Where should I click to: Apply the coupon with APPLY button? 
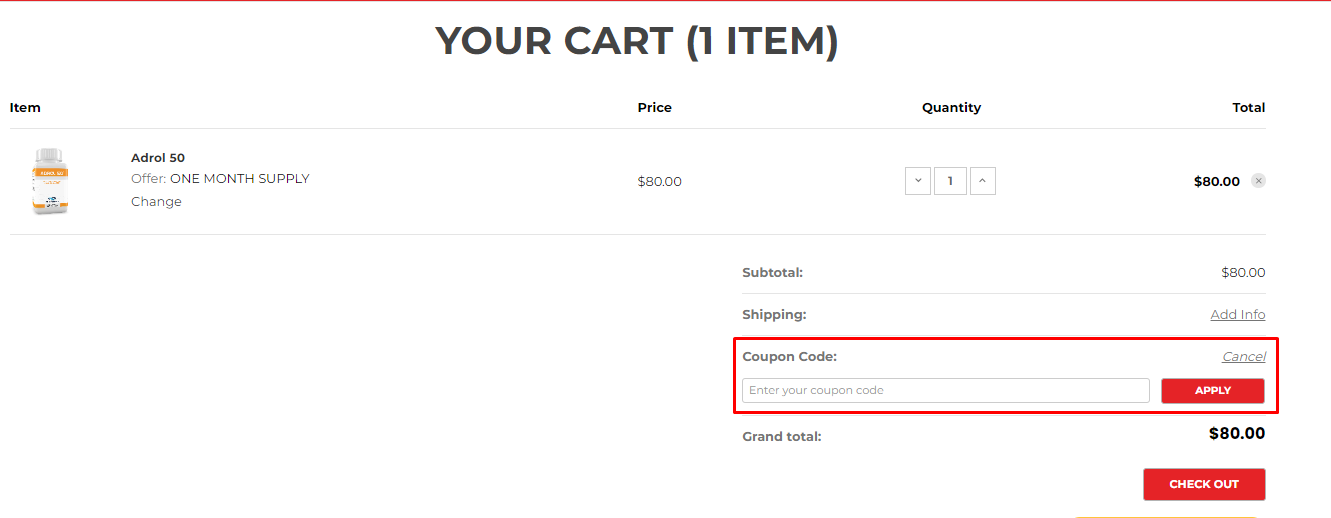1213,390
